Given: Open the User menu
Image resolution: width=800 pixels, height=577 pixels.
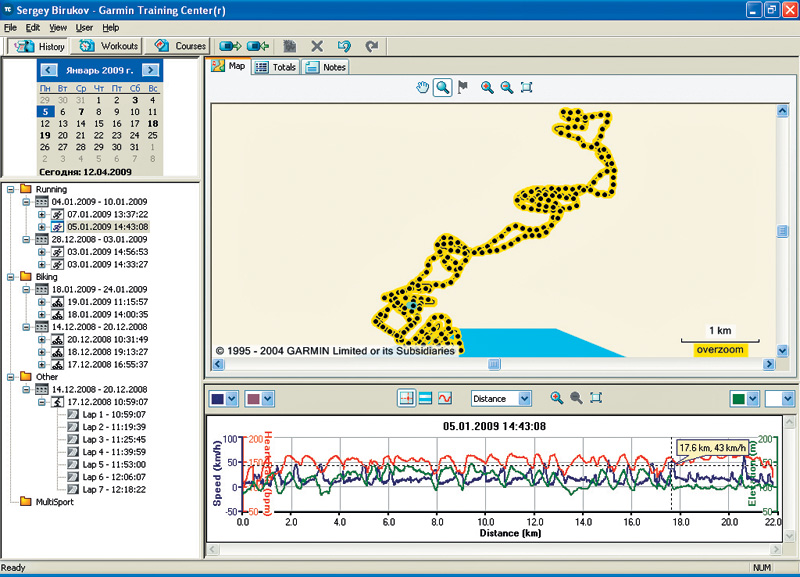Looking at the screenshot, I should coord(84,28).
